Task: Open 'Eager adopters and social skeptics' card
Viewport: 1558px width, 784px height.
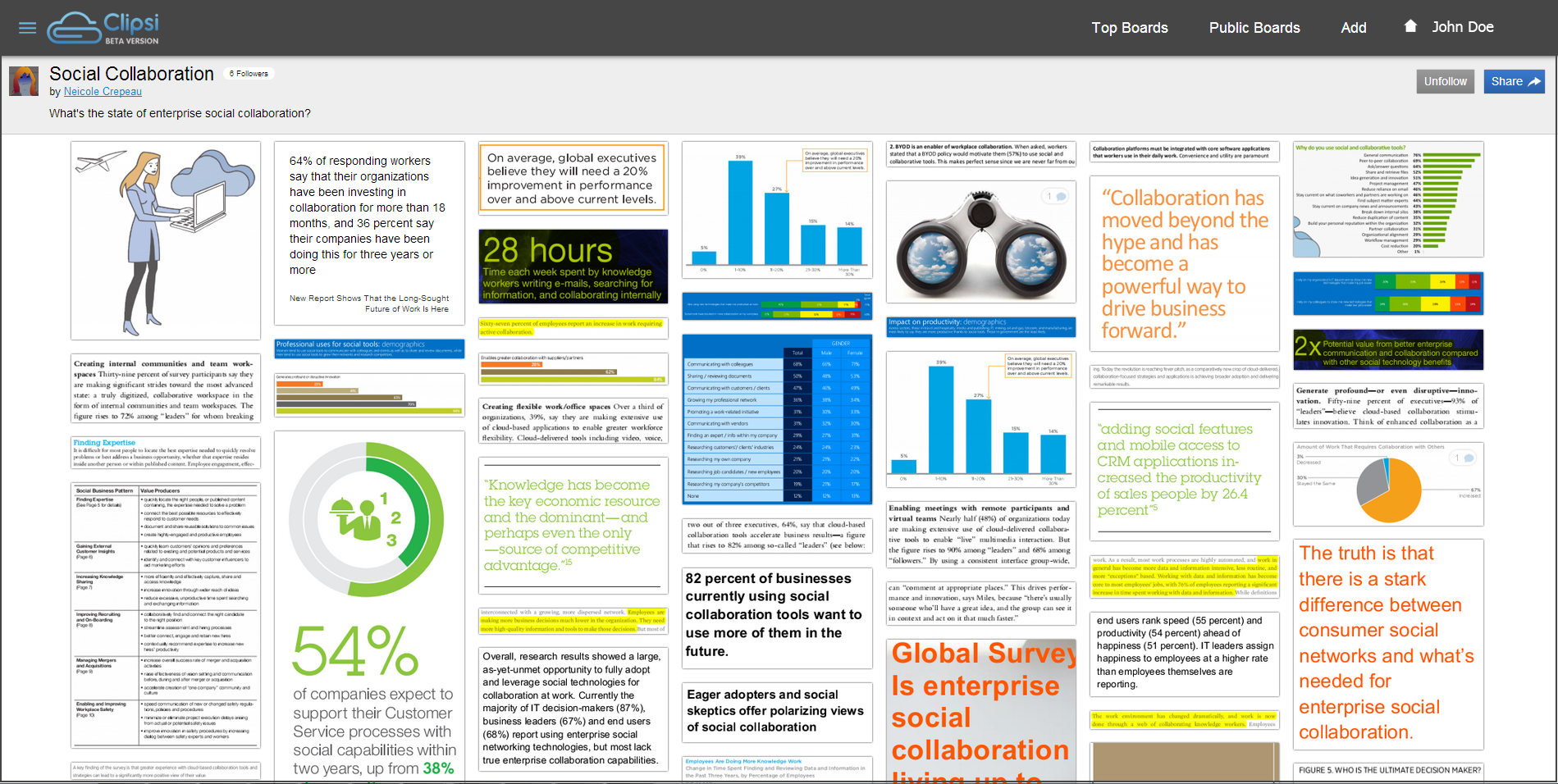Action: pyautogui.click(x=776, y=711)
